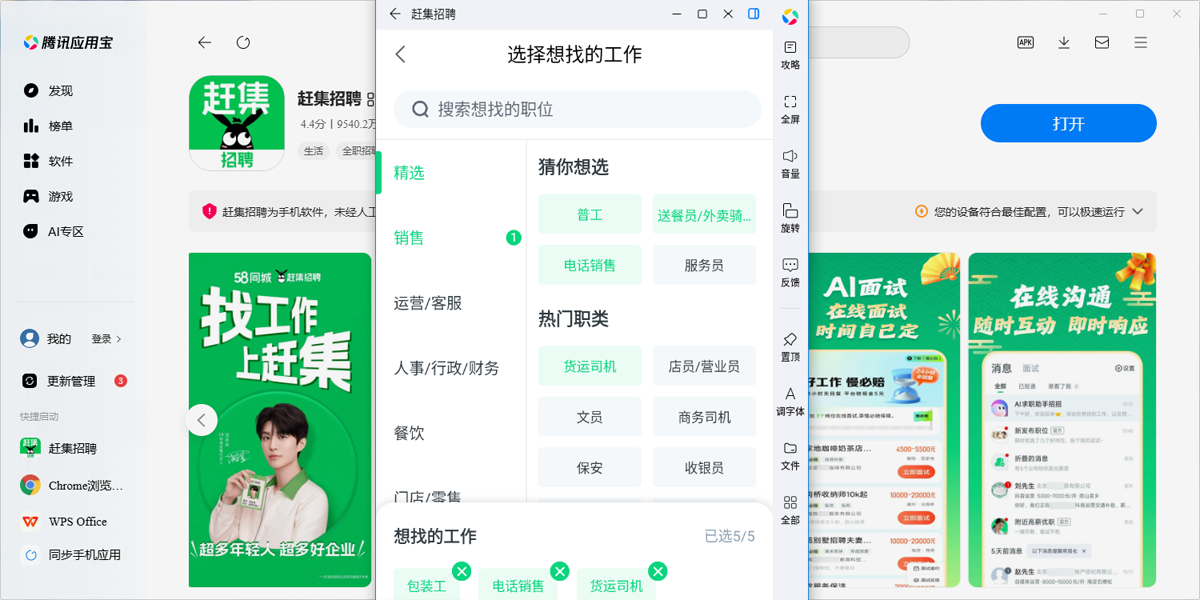Expand 您的设备符合最佳配置 notice chevron
This screenshot has width=1200, height=600.
click(1136, 212)
